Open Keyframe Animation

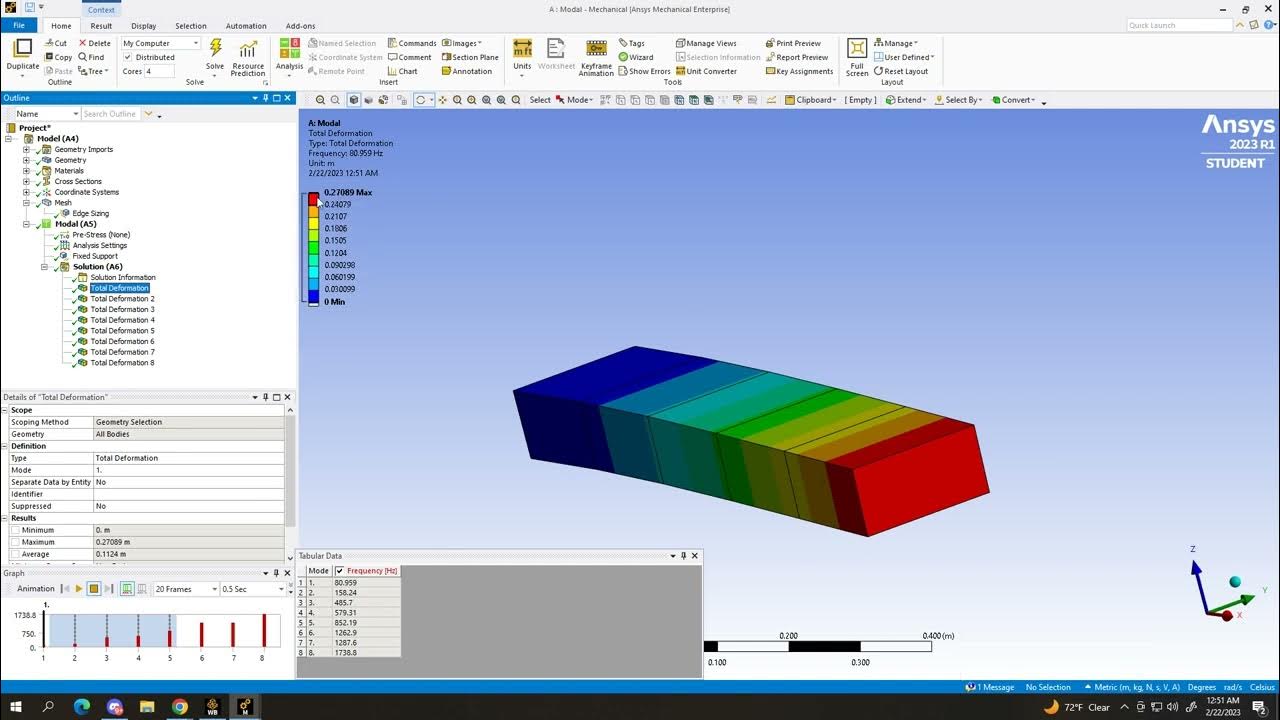pyautogui.click(x=596, y=58)
